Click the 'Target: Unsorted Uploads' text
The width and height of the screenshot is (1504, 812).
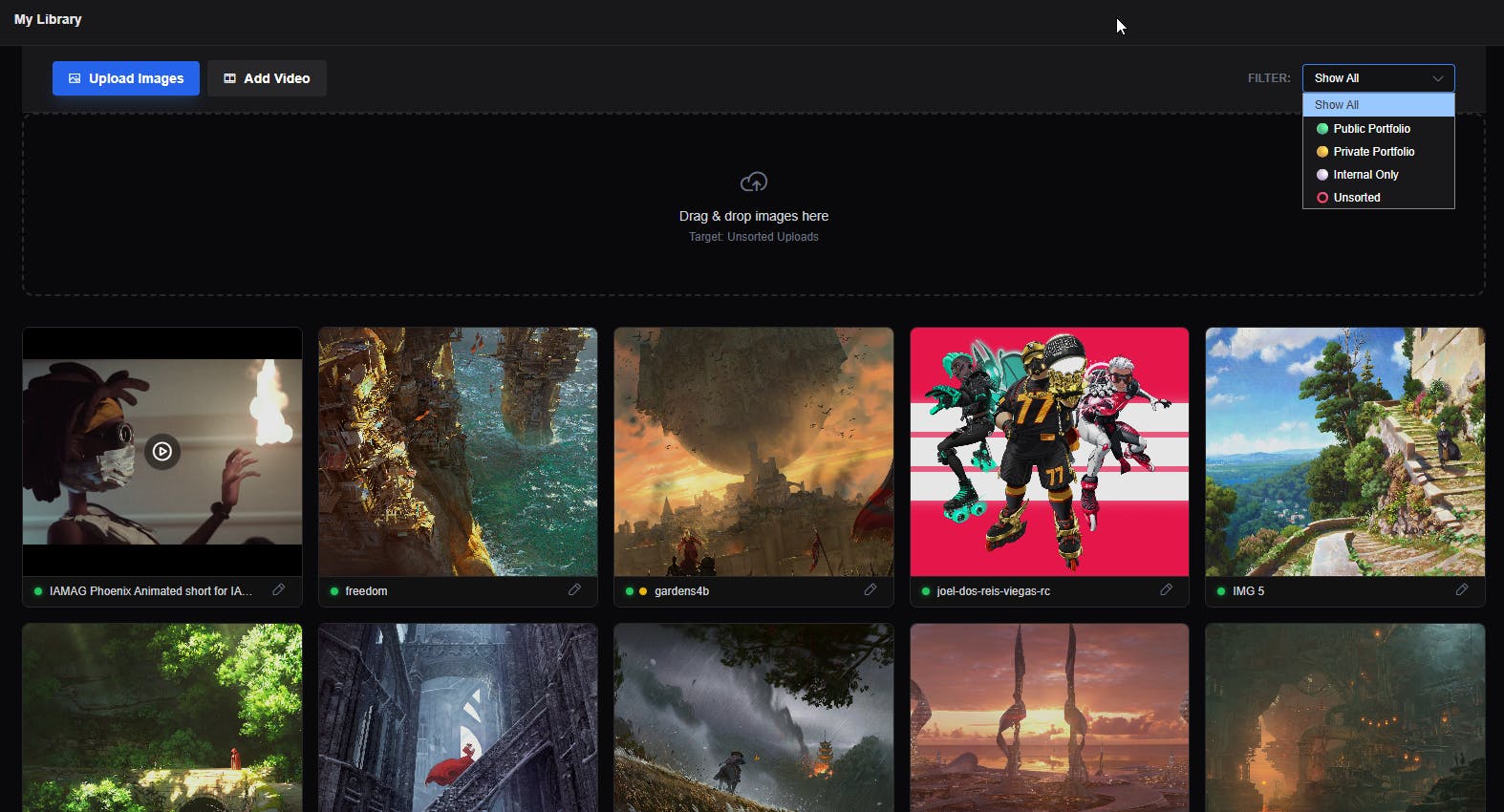point(754,237)
